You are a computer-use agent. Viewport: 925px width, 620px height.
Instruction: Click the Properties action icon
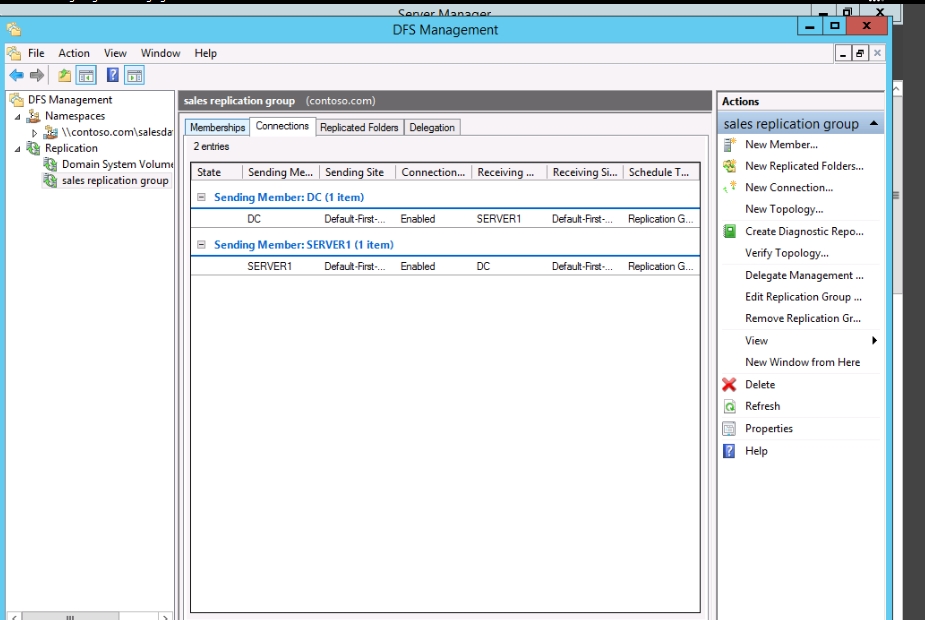coord(729,429)
